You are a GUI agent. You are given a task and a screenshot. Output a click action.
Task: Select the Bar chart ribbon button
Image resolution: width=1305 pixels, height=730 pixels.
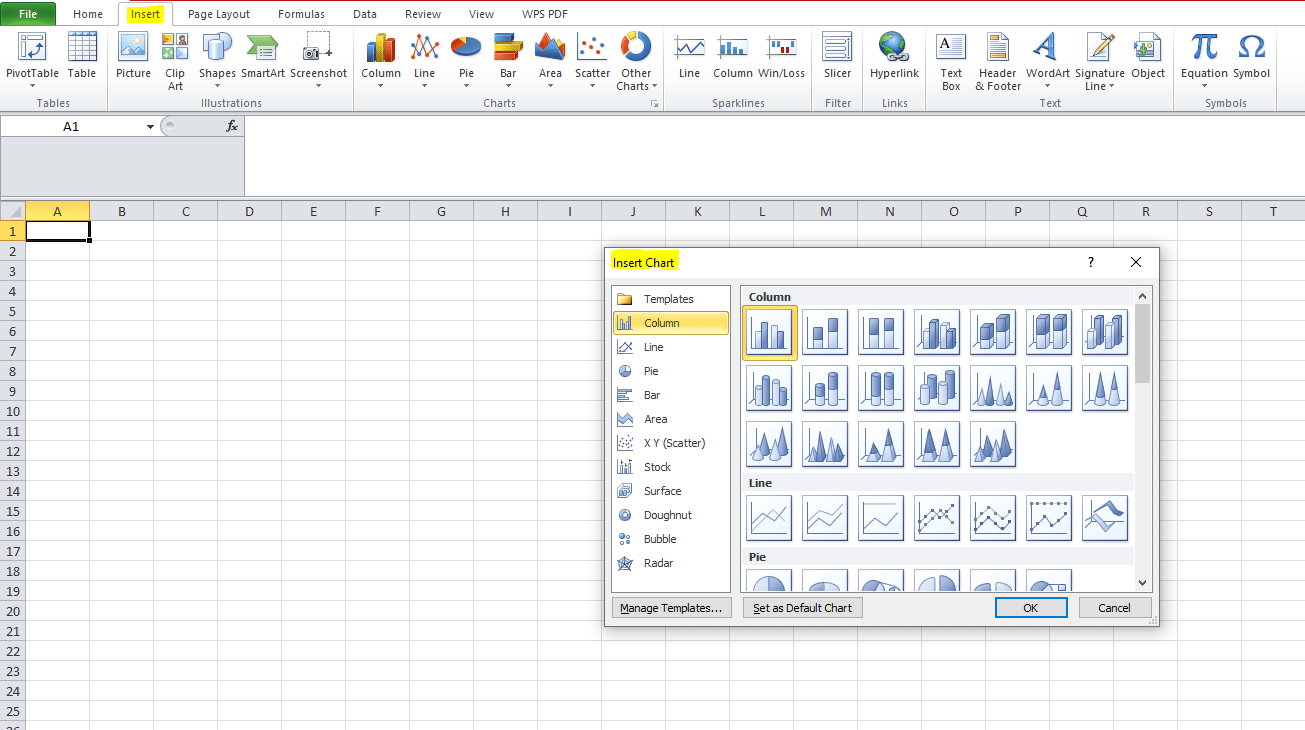[x=508, y=60]
